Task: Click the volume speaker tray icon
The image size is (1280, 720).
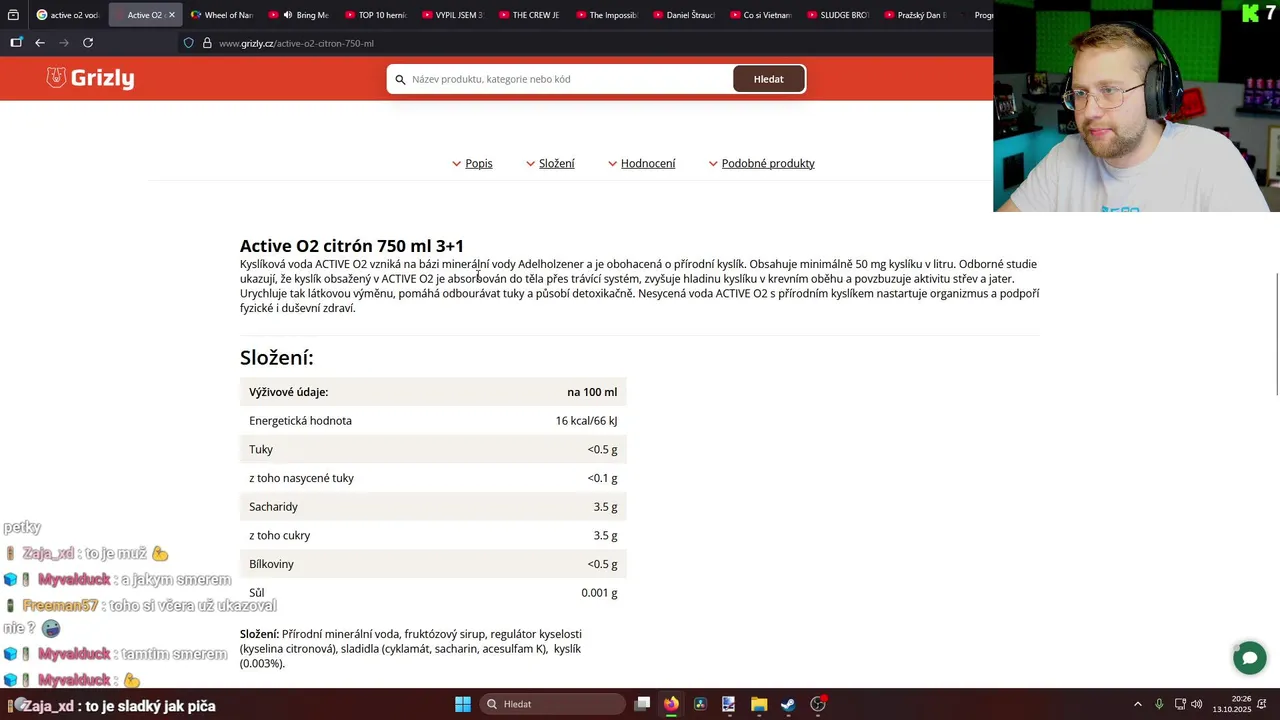Action: 1197,704
